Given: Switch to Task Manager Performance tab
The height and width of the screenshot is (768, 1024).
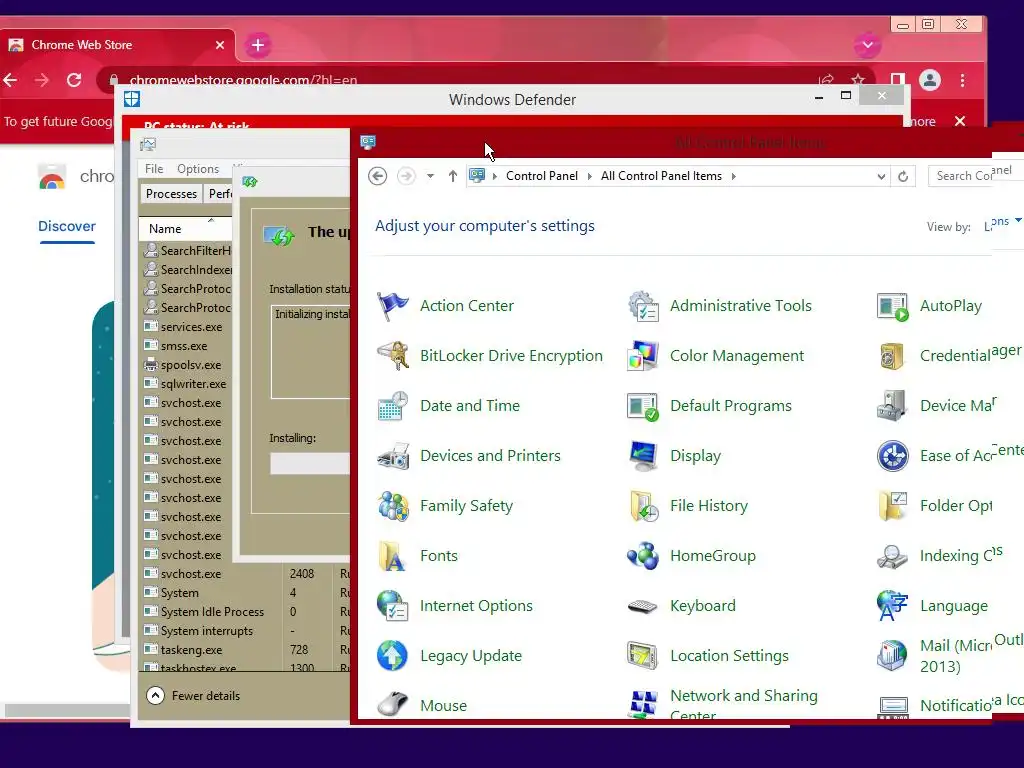Looking at the screenshot, I should (x=219, y=194).
